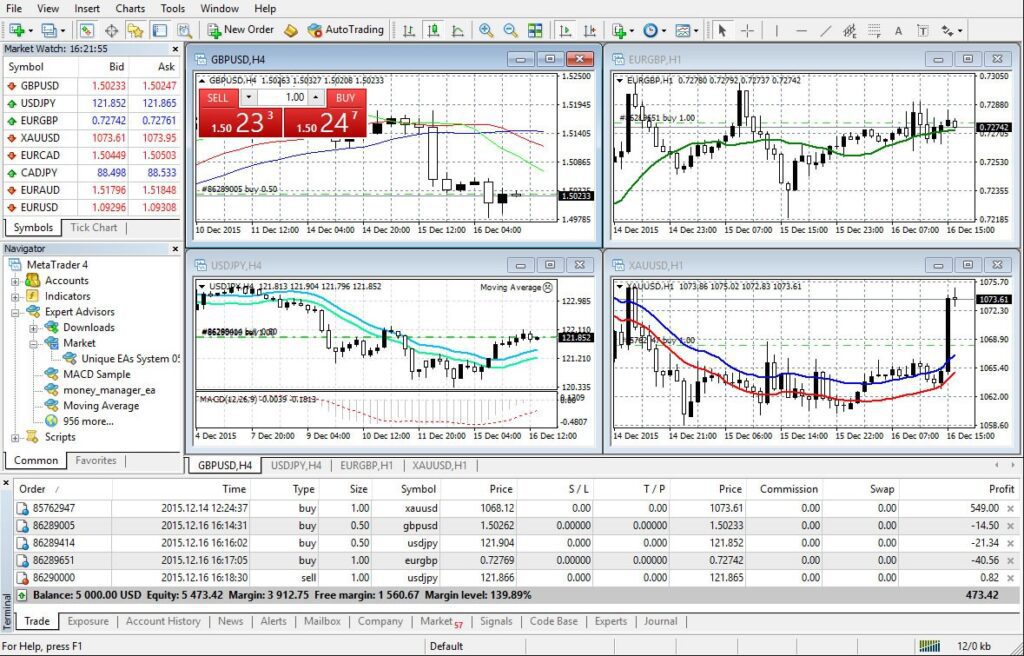Switch to the Account History tab

coord(163,621)
